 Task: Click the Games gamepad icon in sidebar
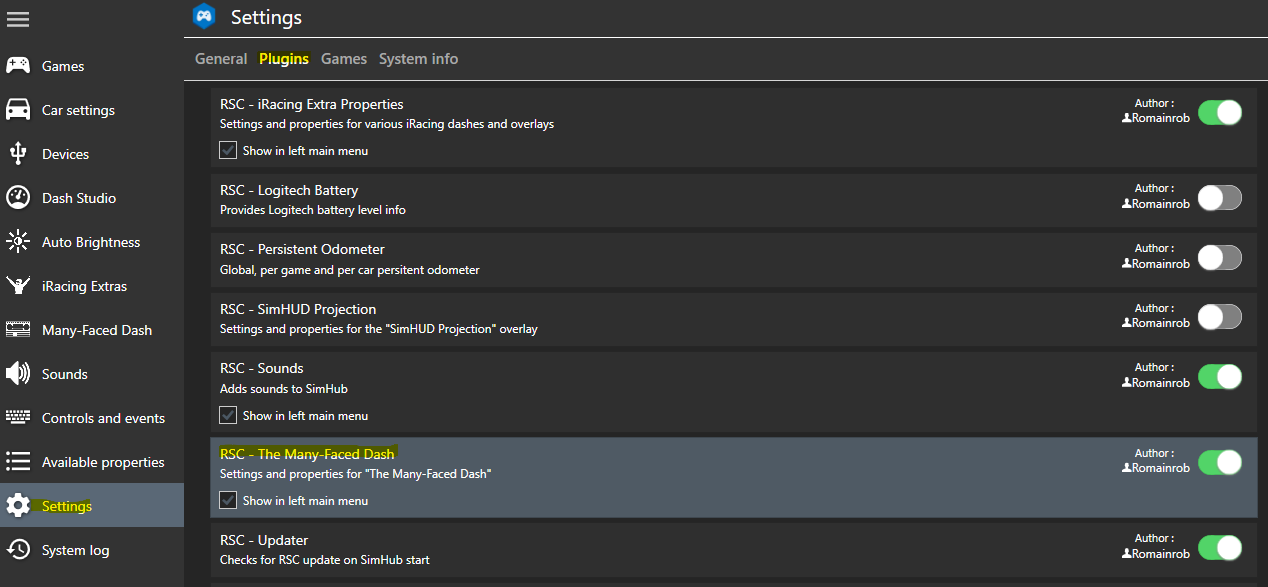pyautogui.click(x=18, y=66)
